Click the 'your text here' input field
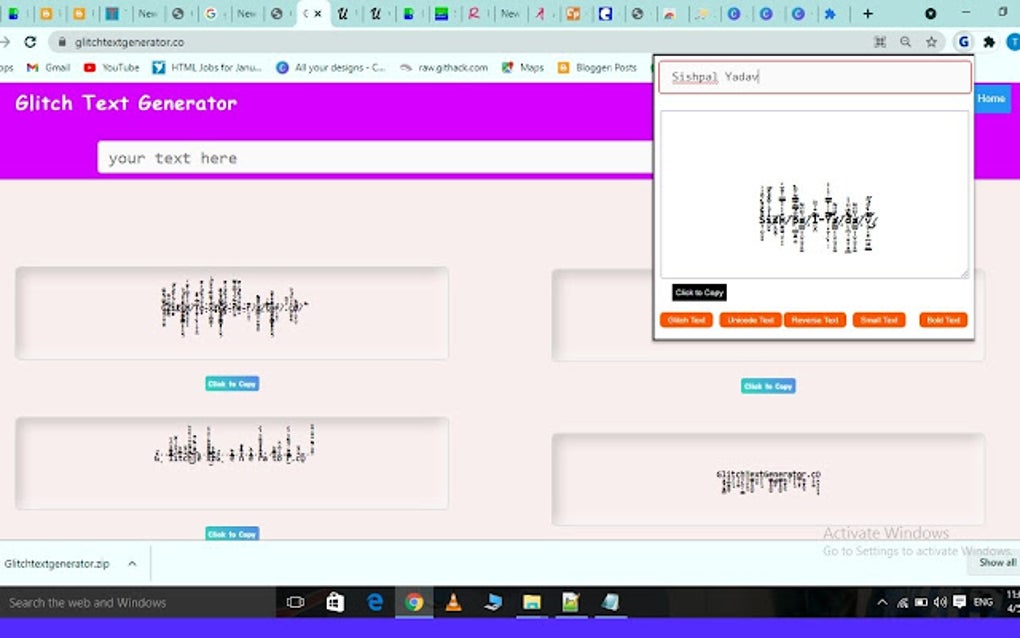 click(x=375, y=157)
